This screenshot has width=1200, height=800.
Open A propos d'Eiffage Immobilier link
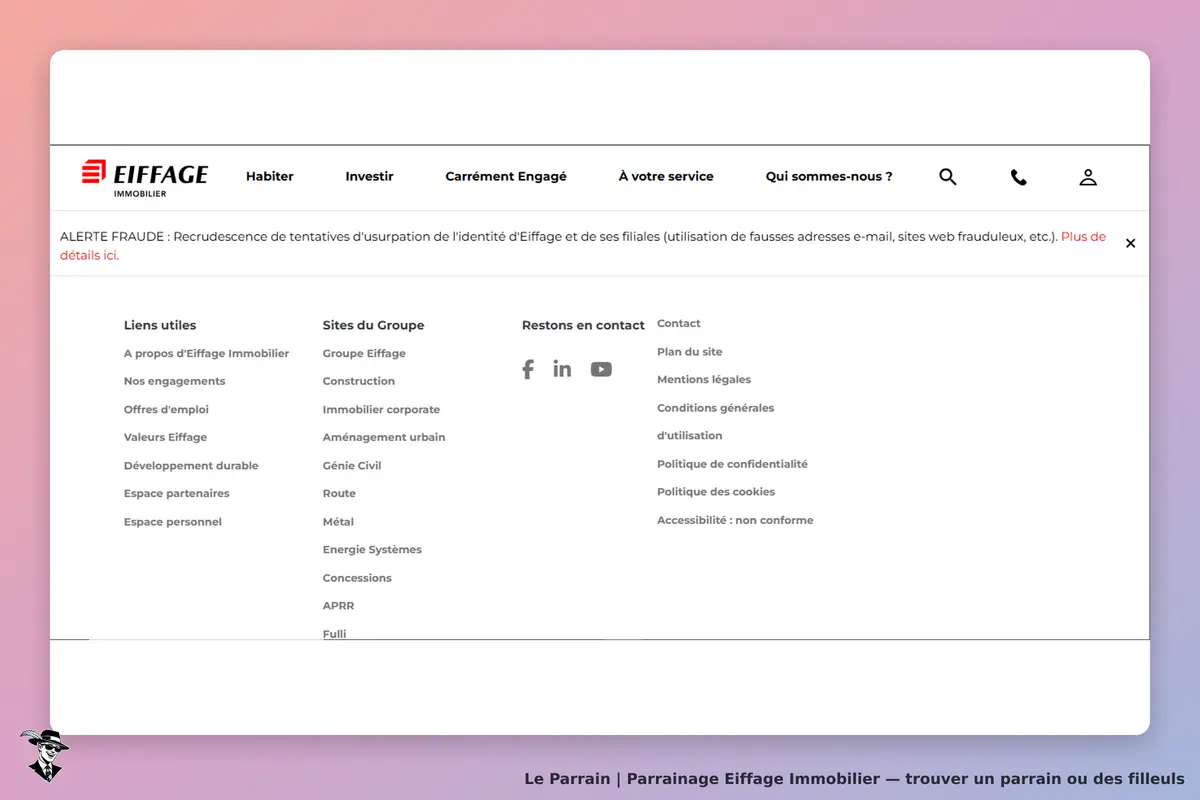point(207,353)
